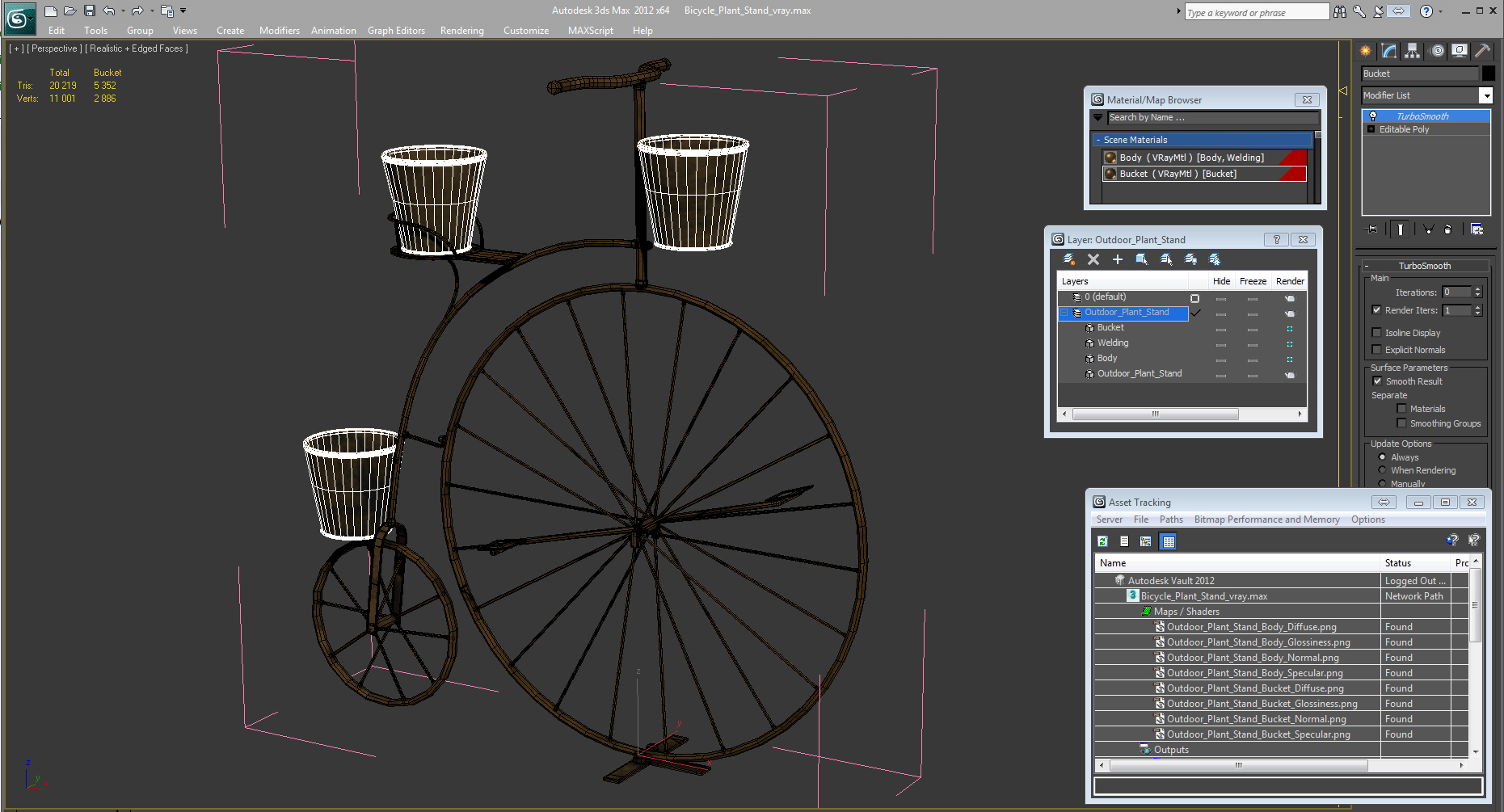Expand Editable Poly stack entry
The height and width of the screenshot is (812, 1504).
point(1371,129)
